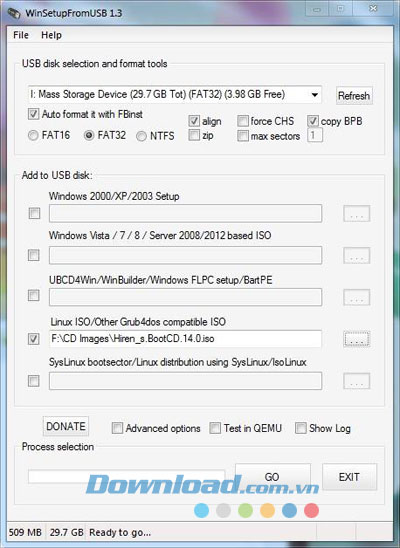Enable the force CHS checkbox
Image resolution: width=400 pixels, height=548 pixels.
(x=242, y=121)
